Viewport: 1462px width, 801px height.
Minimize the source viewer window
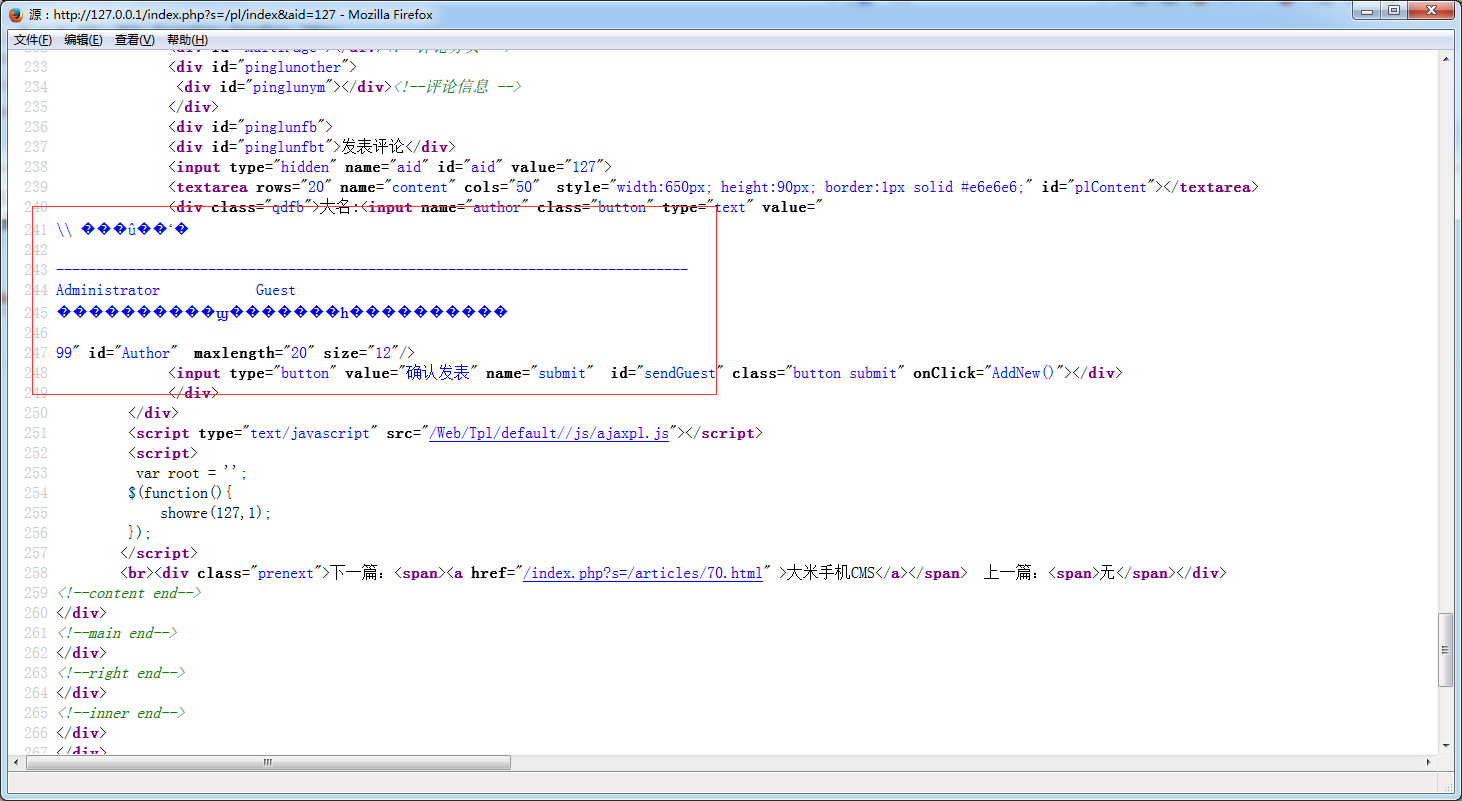(x=1366, y=11)
